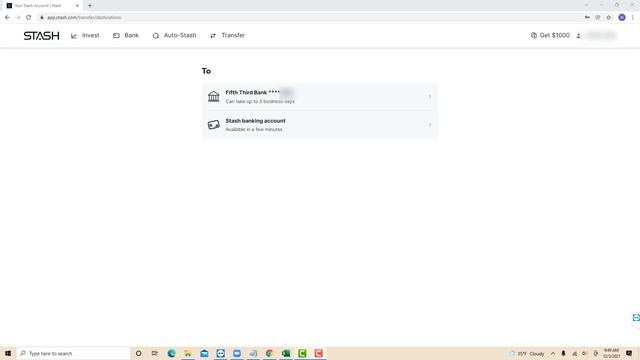
Task: Choose Fifth Third Bank as destination
Action: coord(320,97)
